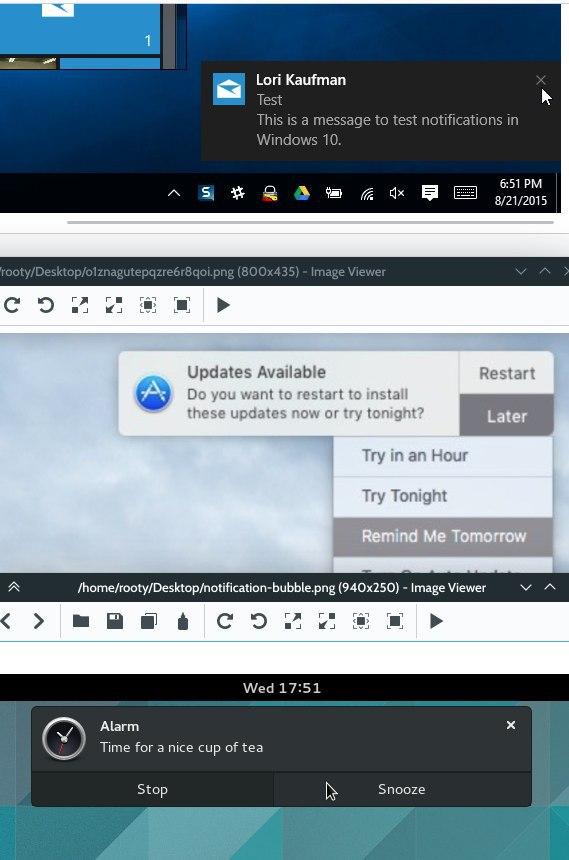Click normal-size (dashed square) icon in o1znagutepqzre6r8qoi.png viewer
The width and height of the screenshot is (569, 860).
point(148,305)
